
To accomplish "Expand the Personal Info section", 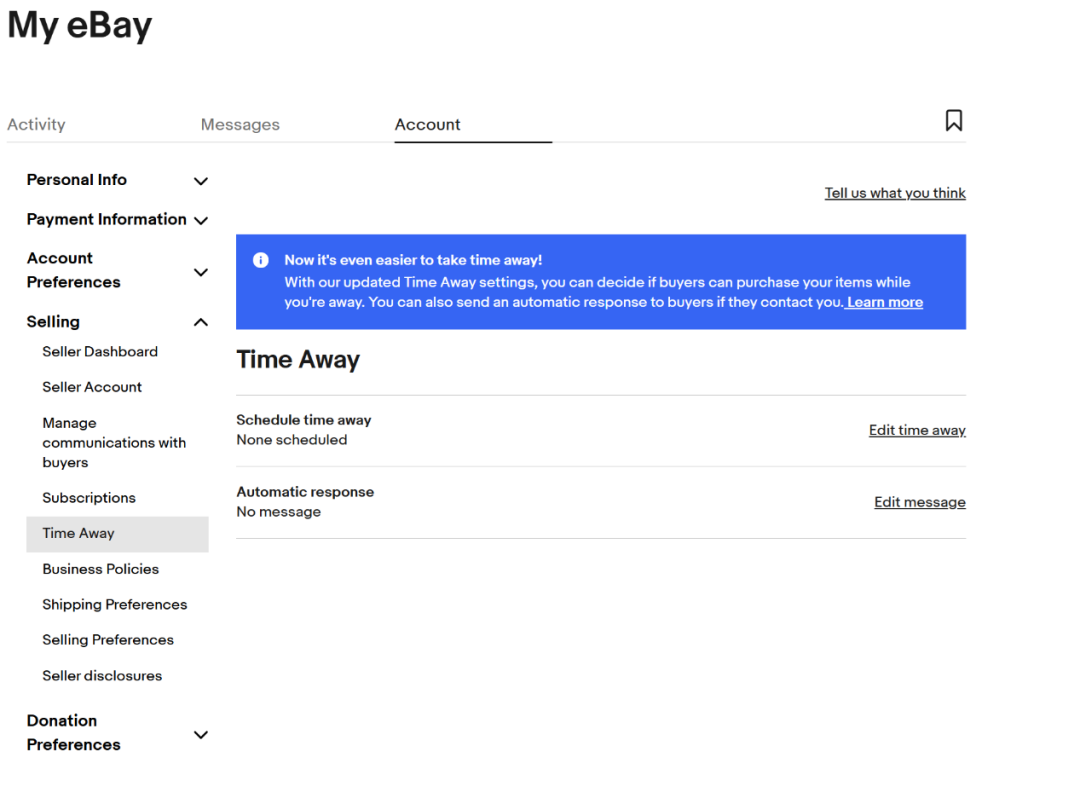I will point(200,181).
